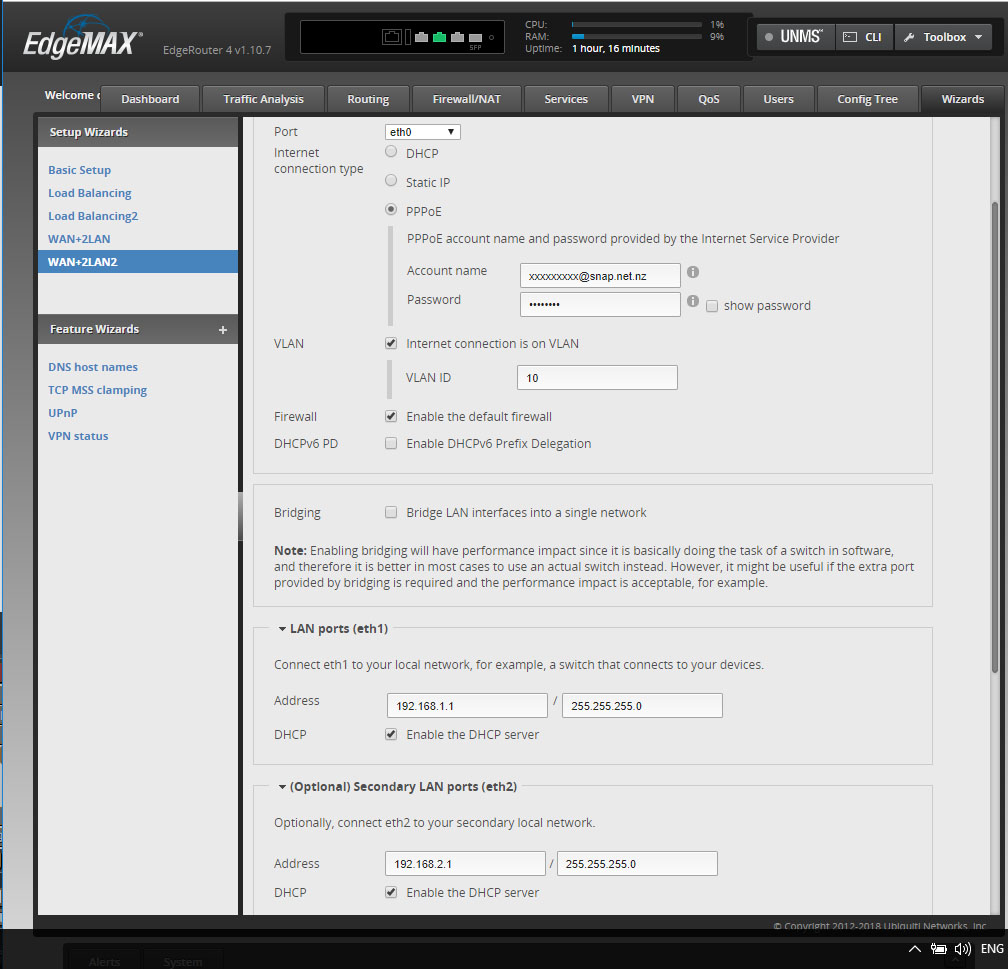Click the eth1 address field 192.168.1.1

(x=467, y=705)
